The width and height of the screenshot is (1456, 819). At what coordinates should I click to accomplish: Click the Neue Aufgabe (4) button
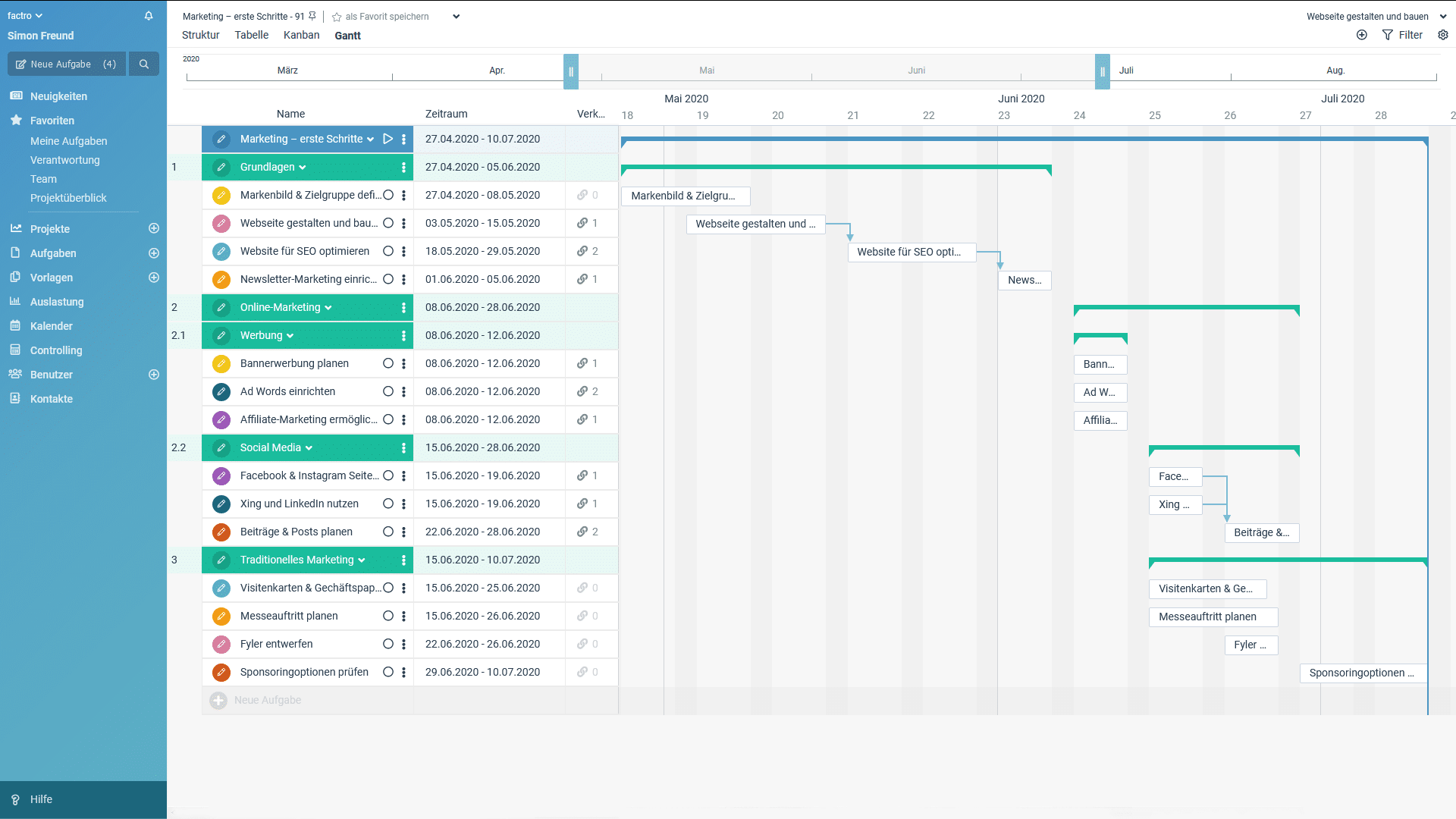(x=67, y=64)
